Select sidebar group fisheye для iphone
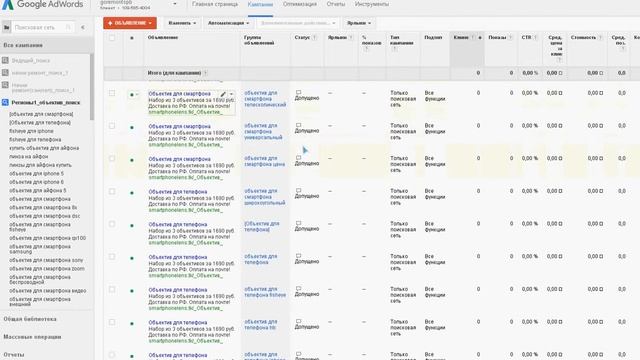The height and width of the screenshot is (360, 640). point(31,131)
